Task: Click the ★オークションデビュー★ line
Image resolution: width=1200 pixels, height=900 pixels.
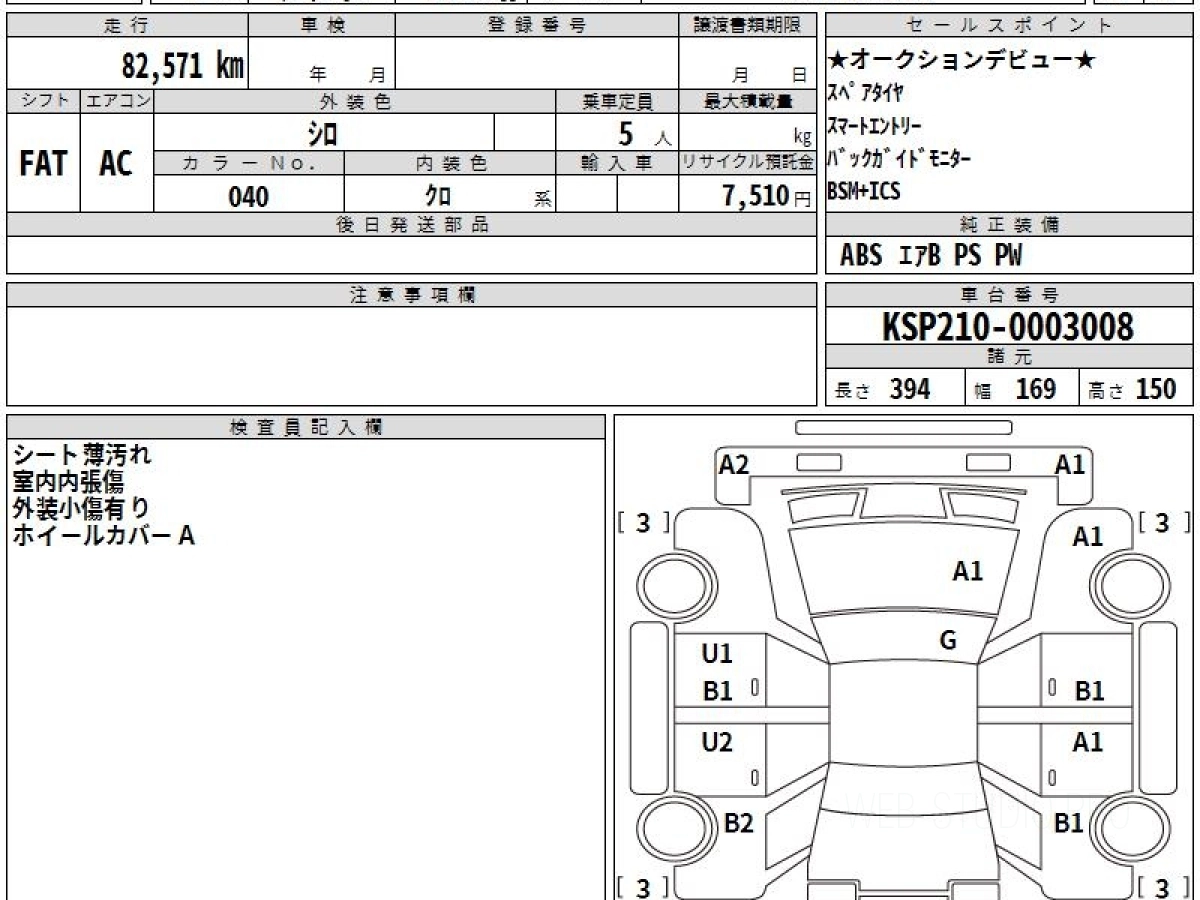Action: 962,61
